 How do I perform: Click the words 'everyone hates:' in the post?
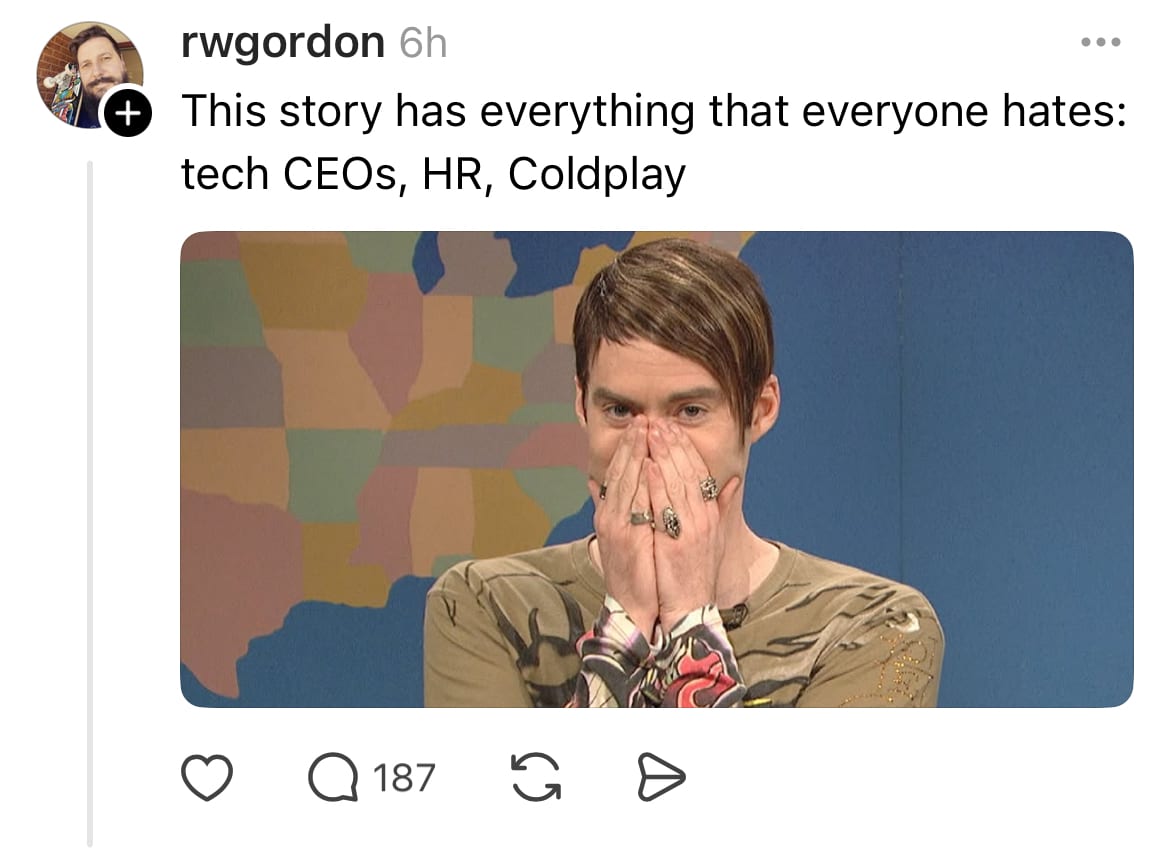coord(964,111)
